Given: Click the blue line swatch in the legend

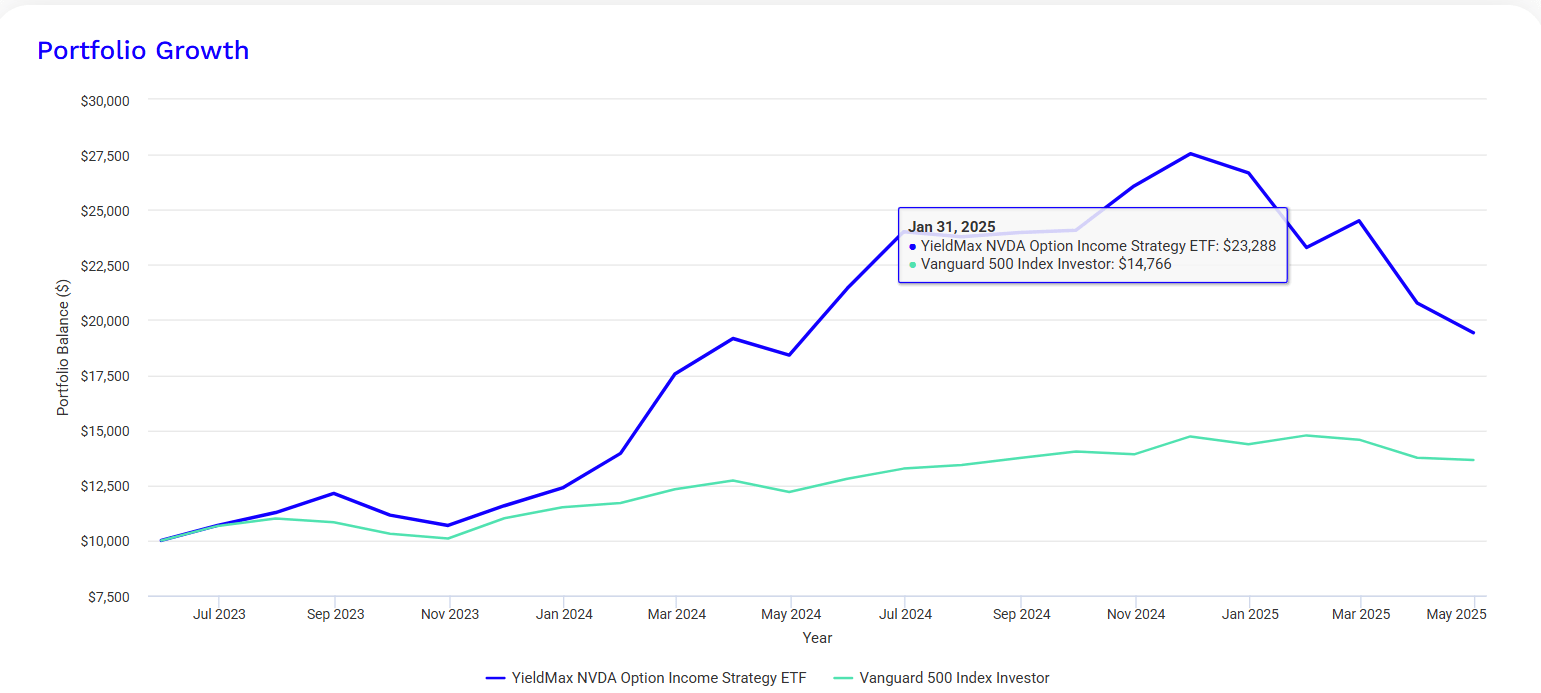Looking at the screenshot, I should pos(495,678).
